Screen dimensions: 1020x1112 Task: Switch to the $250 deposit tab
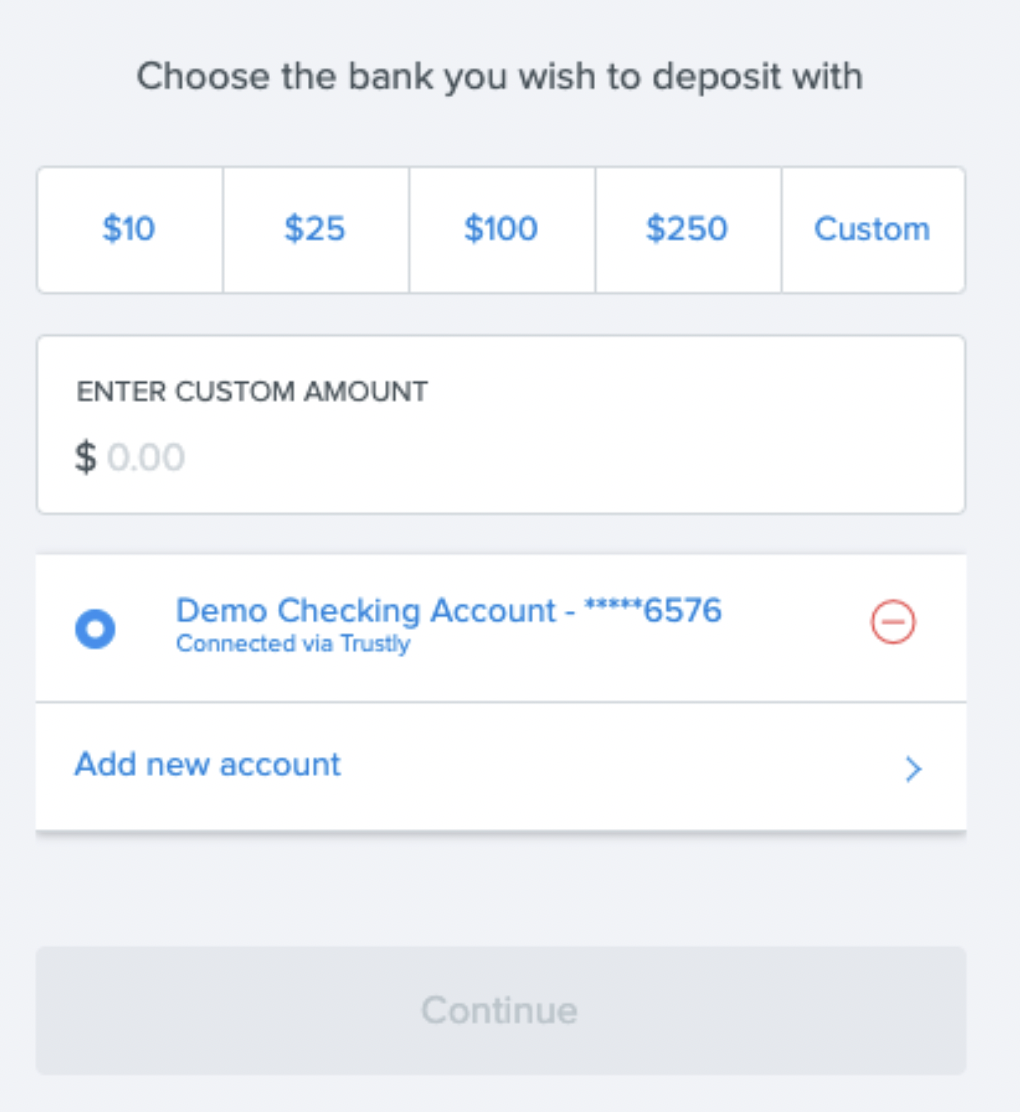[x=687, y=229]
